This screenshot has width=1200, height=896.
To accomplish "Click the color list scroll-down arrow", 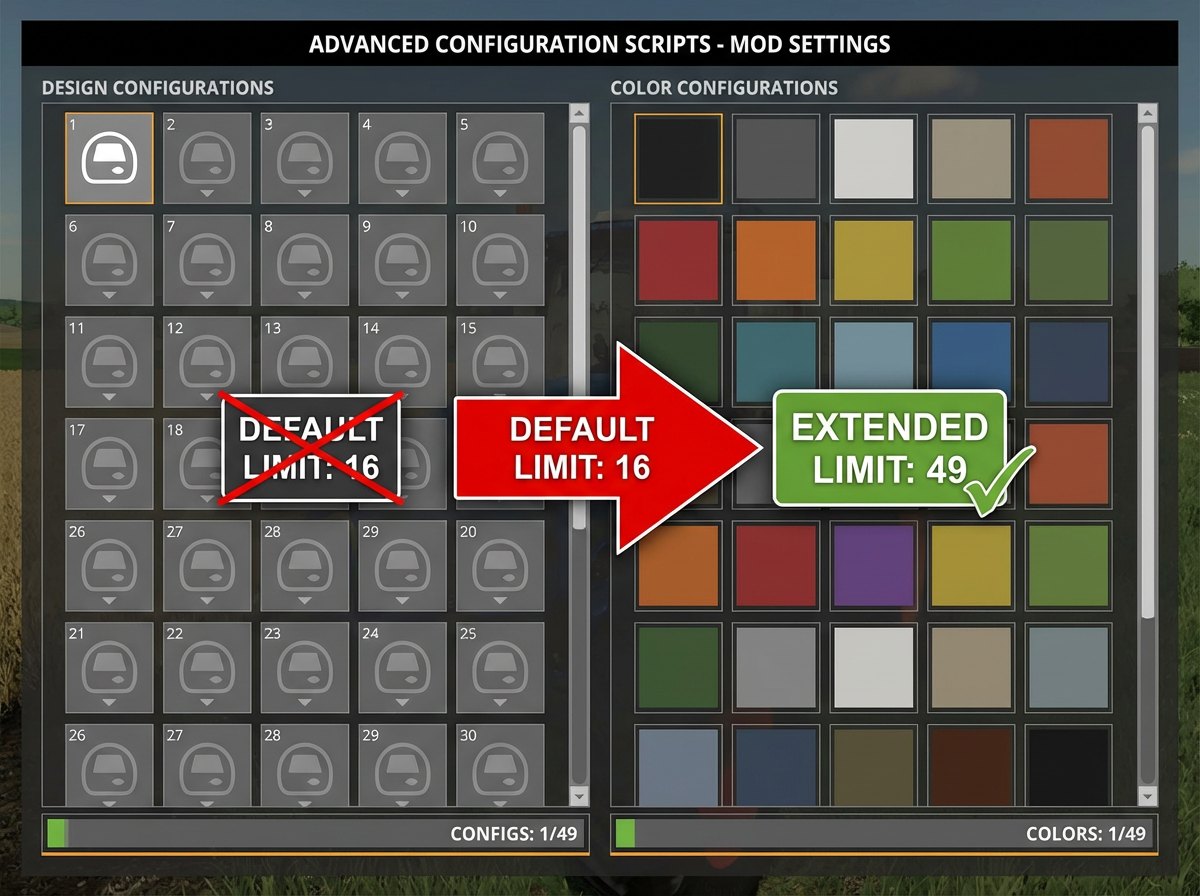I will tap(1148, 795).
